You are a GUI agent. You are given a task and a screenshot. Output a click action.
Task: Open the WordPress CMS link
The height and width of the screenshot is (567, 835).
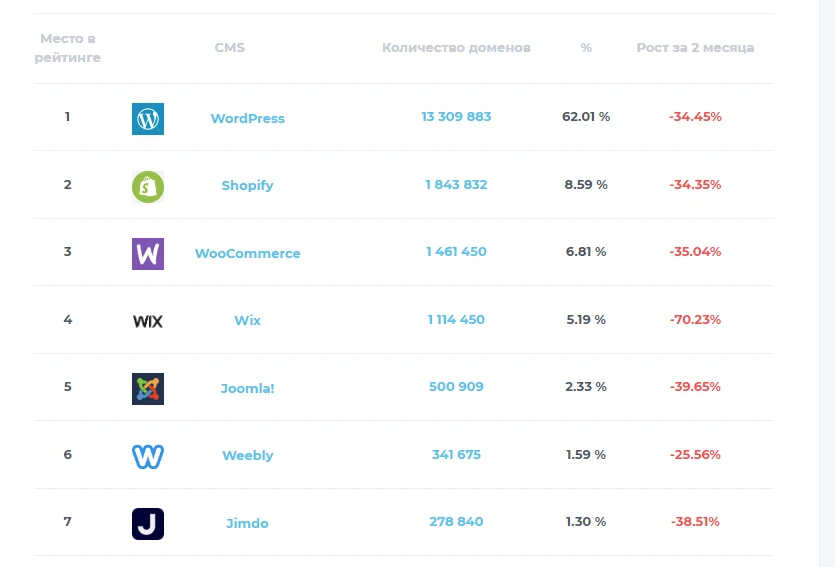[x=248, y=118]
